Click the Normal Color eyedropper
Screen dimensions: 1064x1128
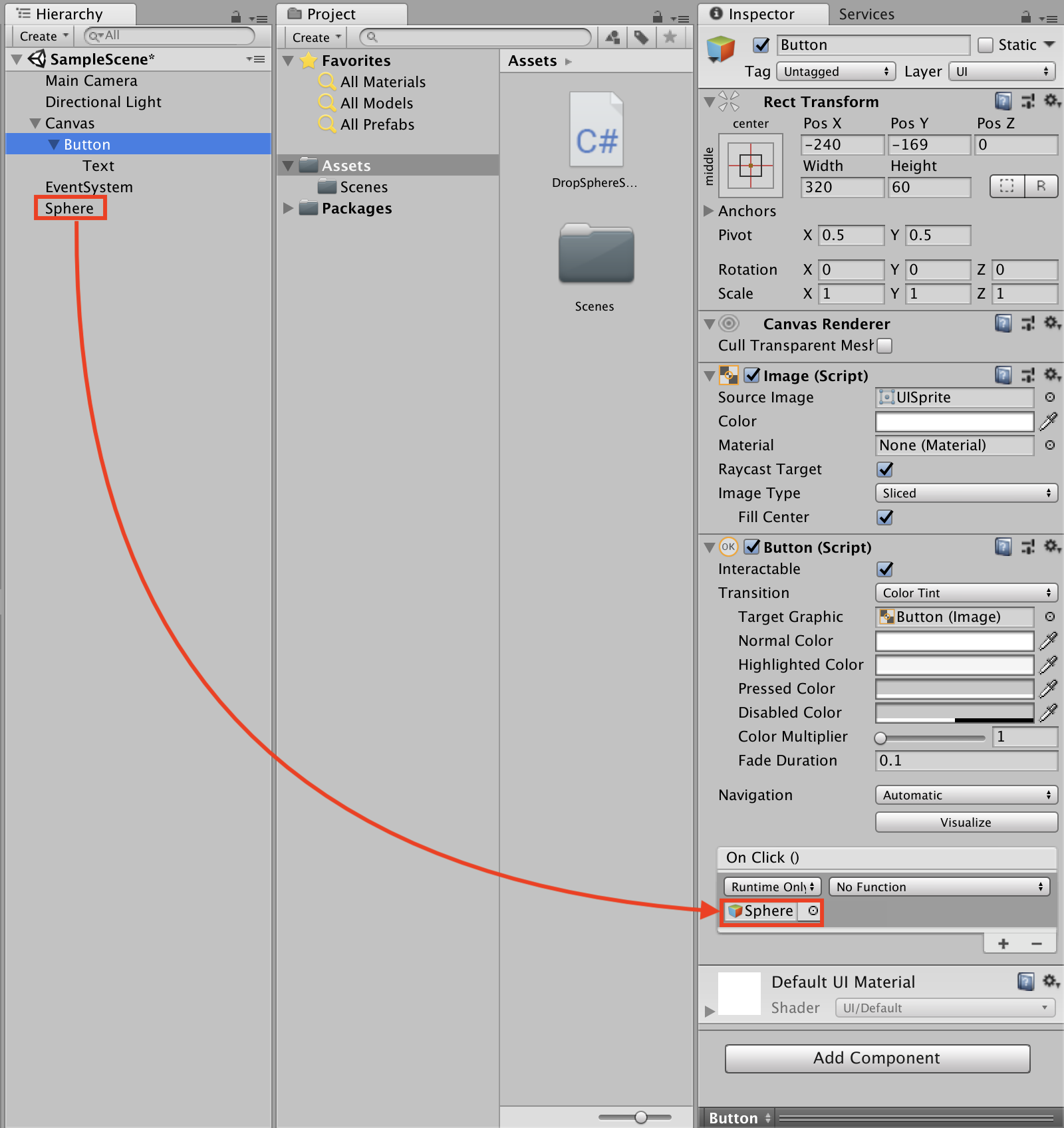point(1048,640)
